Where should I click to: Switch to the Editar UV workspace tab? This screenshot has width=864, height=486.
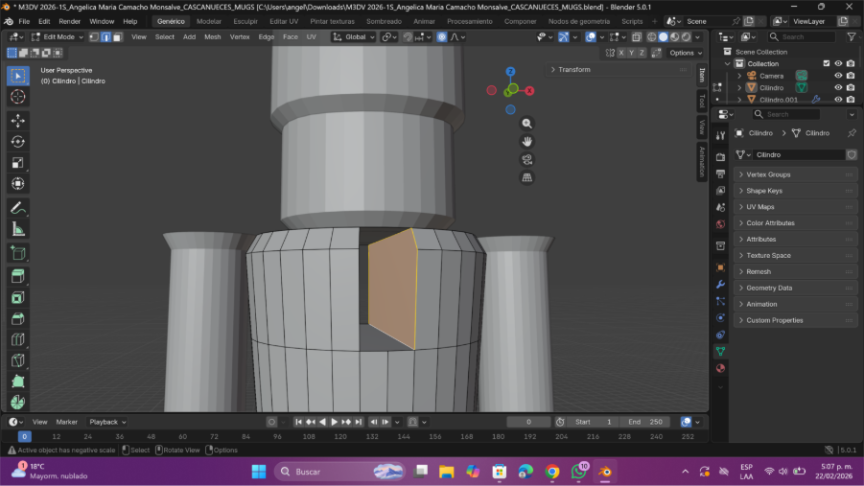(x=284, y=21)
